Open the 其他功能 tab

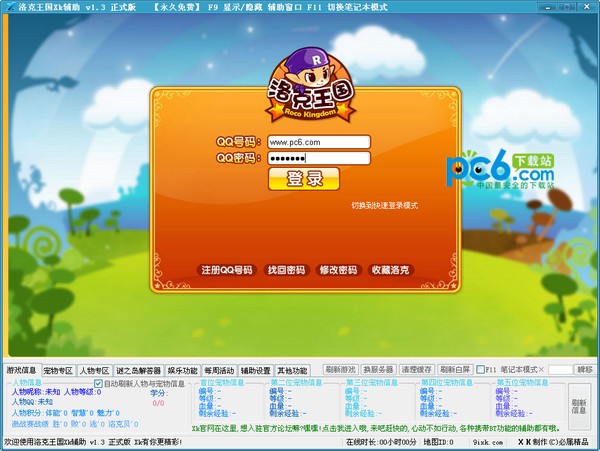[x=292, y=370]
